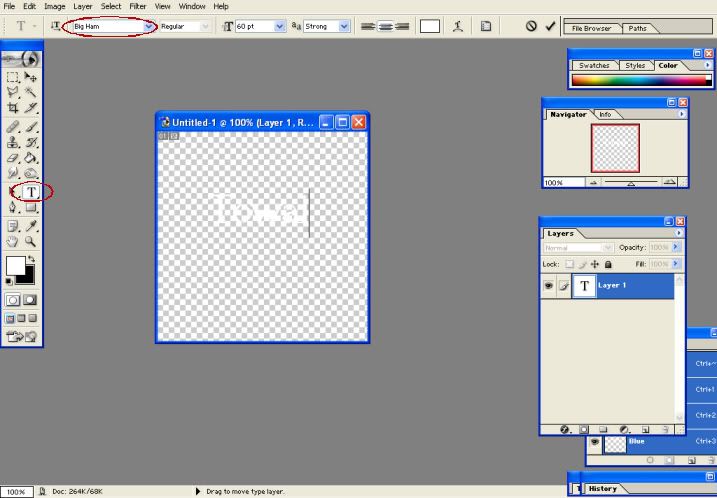Select the Clone Stamp tool
This screenshot has height=498, width=717.
point(13,142)
